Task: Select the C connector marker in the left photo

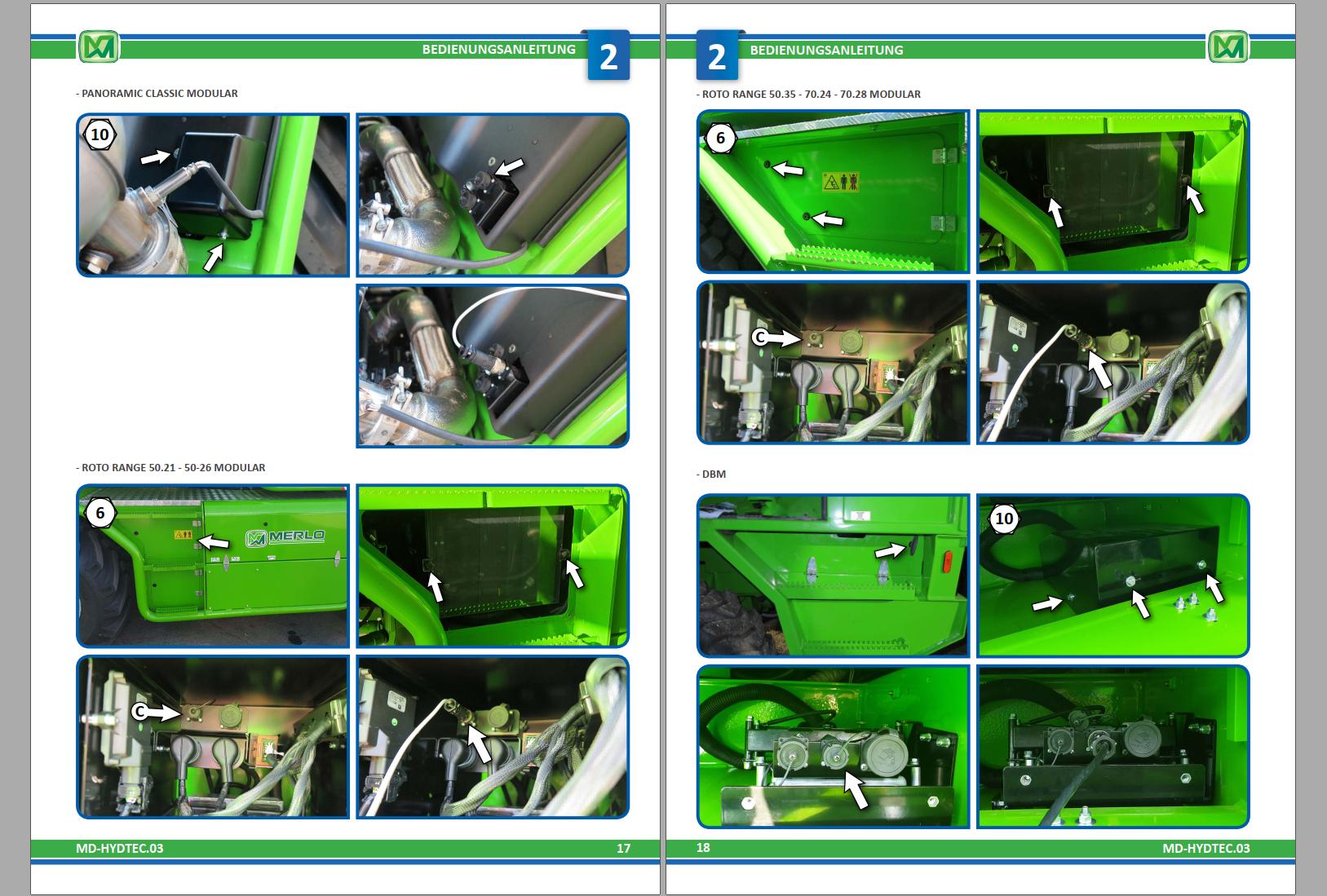Action: click(140, 711)
